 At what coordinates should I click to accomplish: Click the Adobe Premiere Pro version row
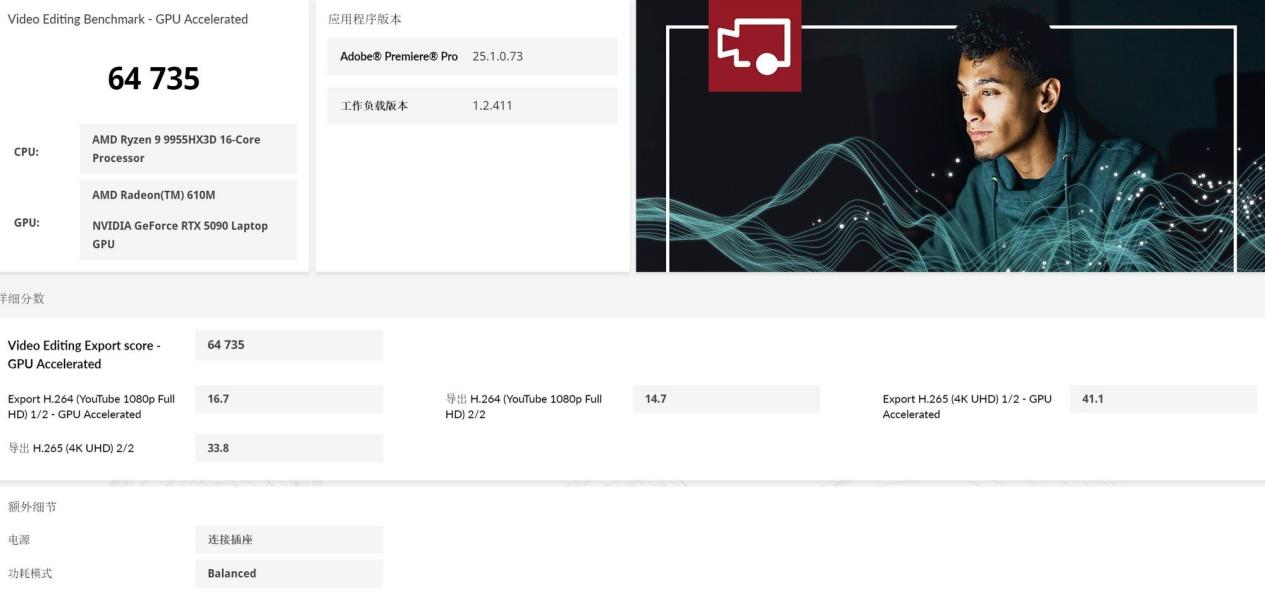[472, 57]
